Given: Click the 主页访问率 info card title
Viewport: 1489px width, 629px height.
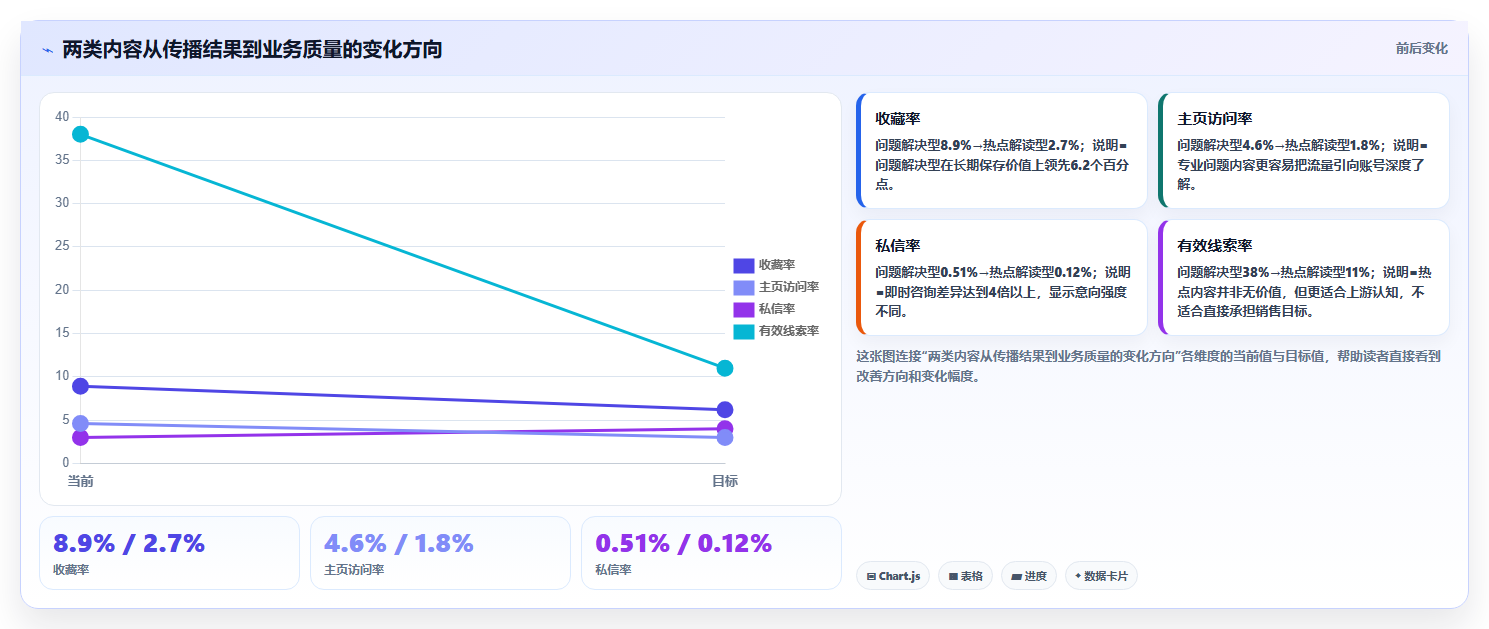Looking at the screenshot, I should coord(1215,119).
